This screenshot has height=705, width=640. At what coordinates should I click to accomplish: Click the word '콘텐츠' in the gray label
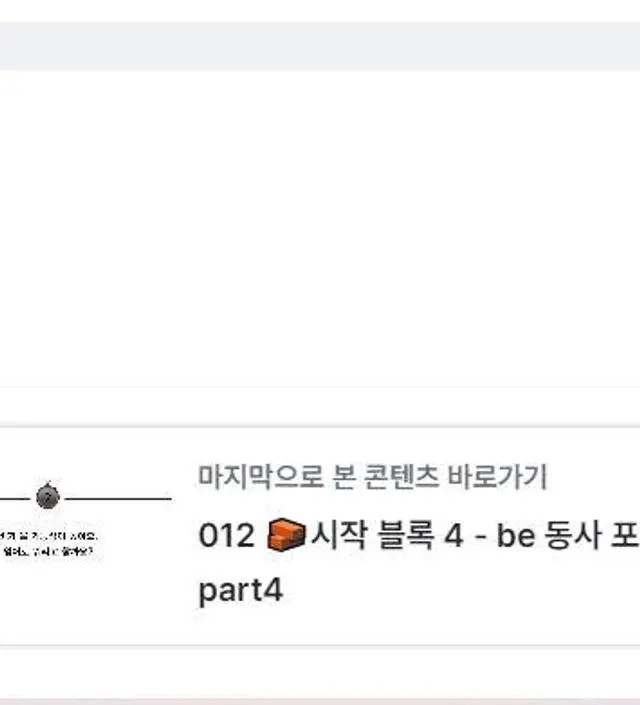[x=412, y=477]
